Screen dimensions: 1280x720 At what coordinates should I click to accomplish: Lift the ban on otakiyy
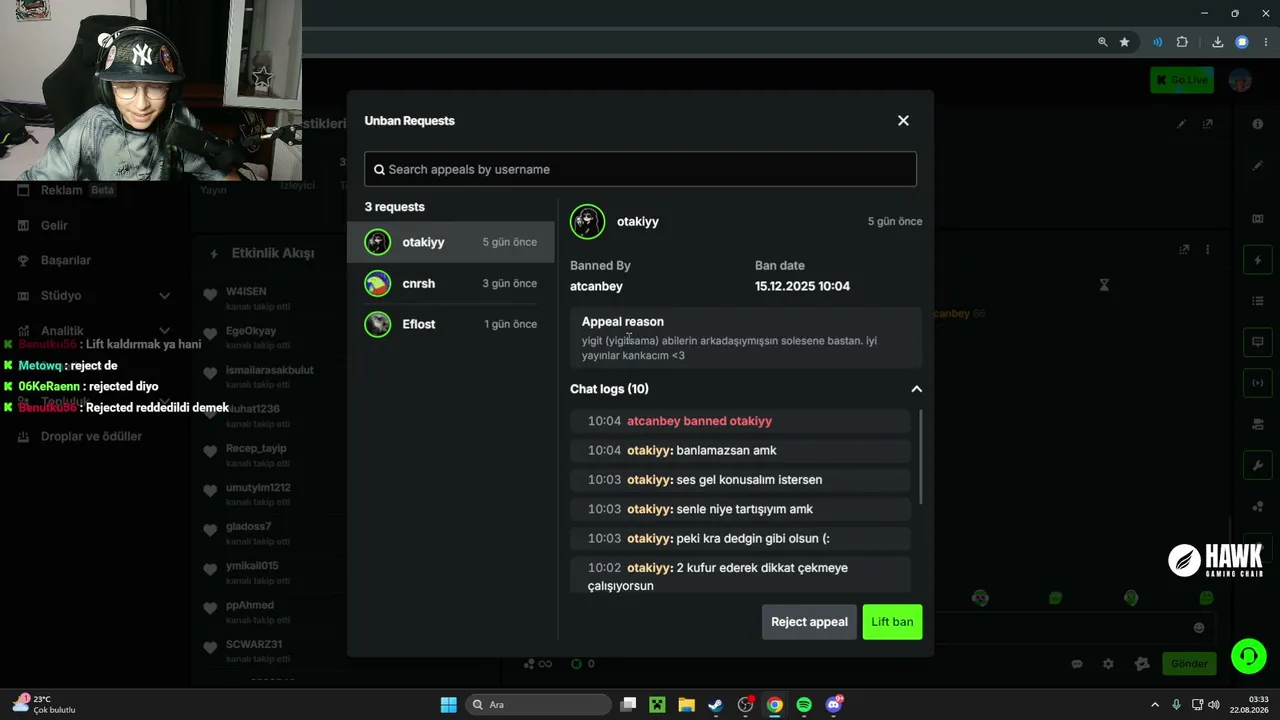pyautogui.click(x=892, y=622)
